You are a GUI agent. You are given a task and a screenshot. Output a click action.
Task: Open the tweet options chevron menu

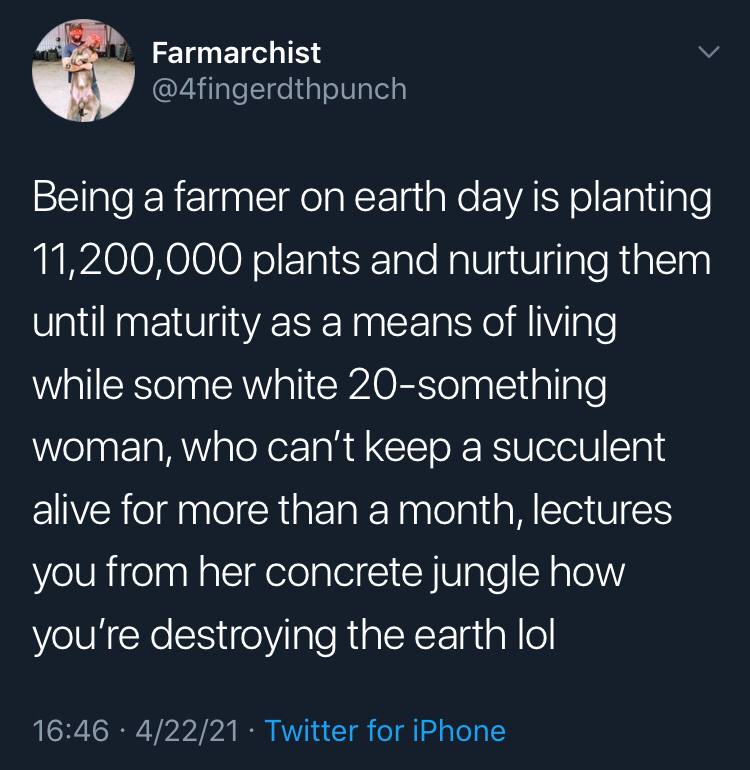click(707, 50)
